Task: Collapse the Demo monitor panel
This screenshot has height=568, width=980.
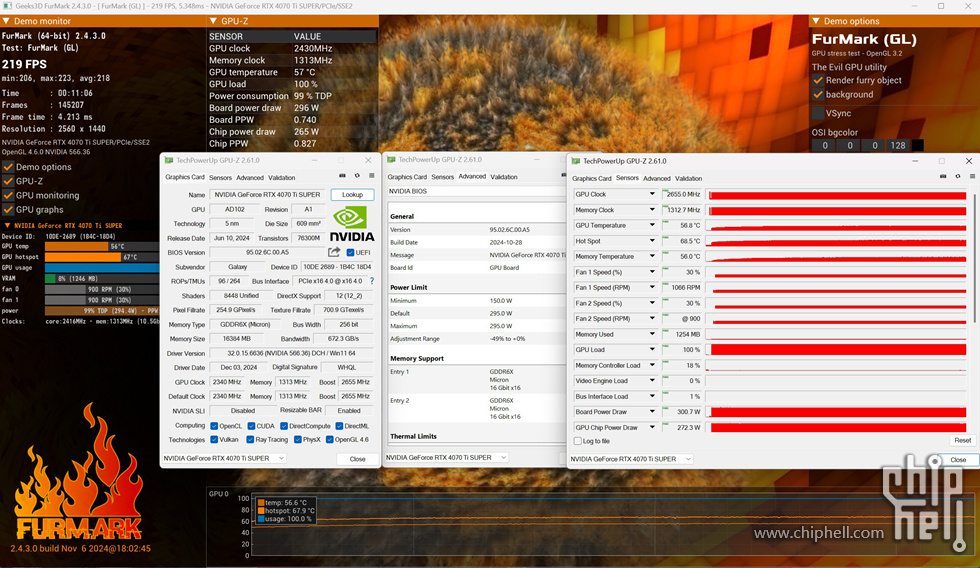Action: tap(6, 21)
